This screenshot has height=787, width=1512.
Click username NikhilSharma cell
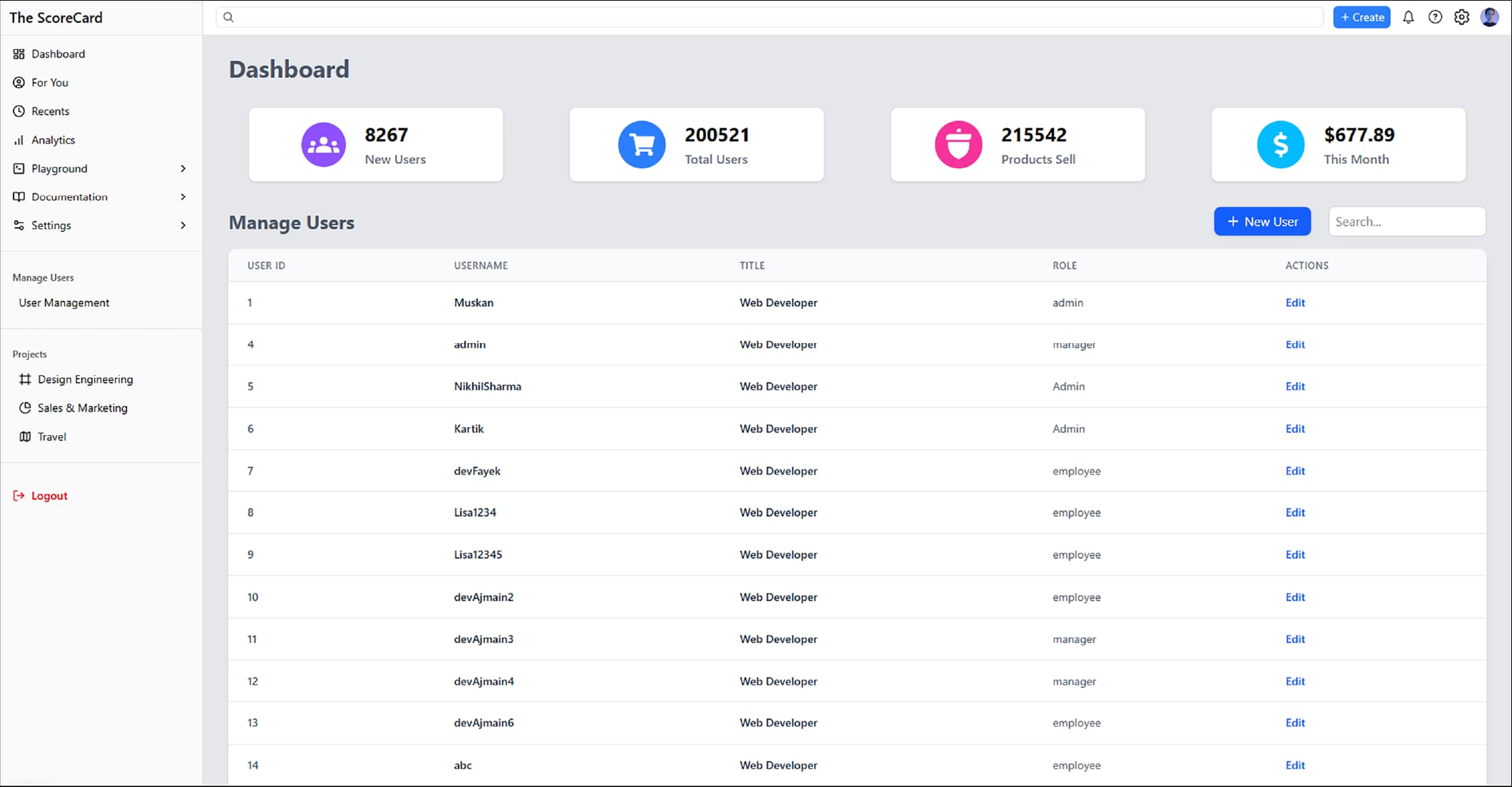487,386
